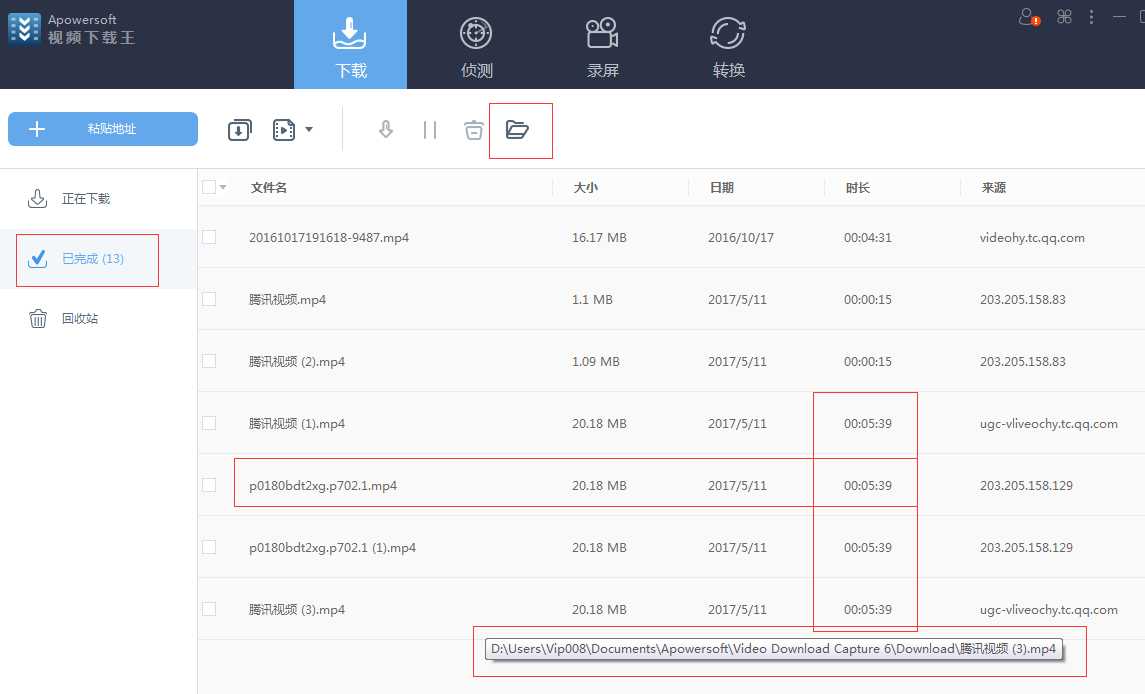Click the 2016/10/17 date cell
Image resolution: width=1145 pixels, height=694 pixels.
point(740,237)
